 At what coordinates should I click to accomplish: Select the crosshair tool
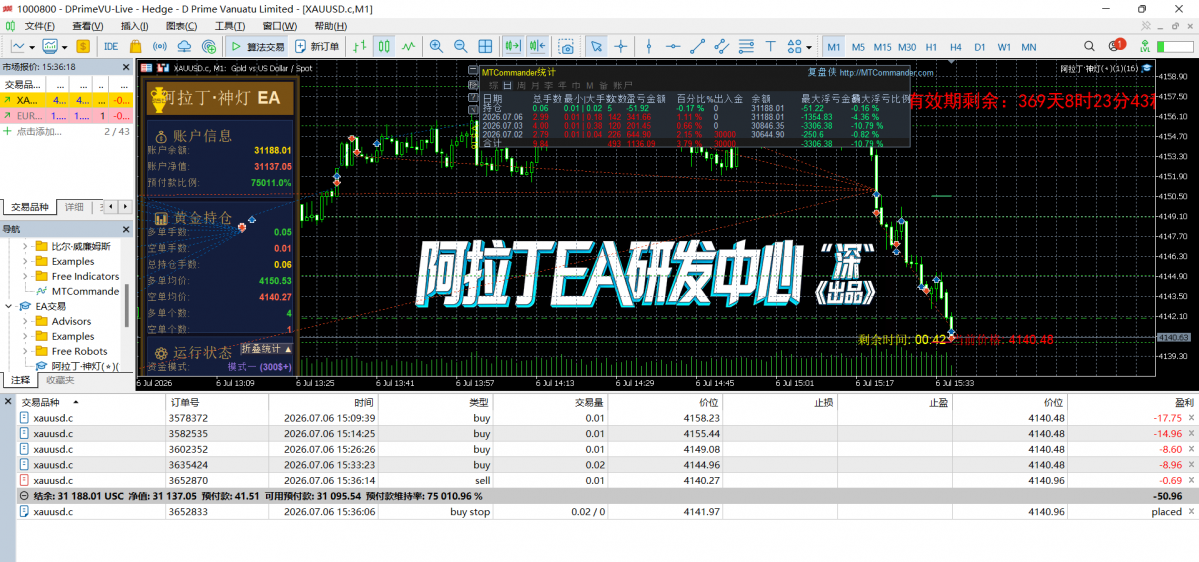pyautogui.click(x=621, y=46)
